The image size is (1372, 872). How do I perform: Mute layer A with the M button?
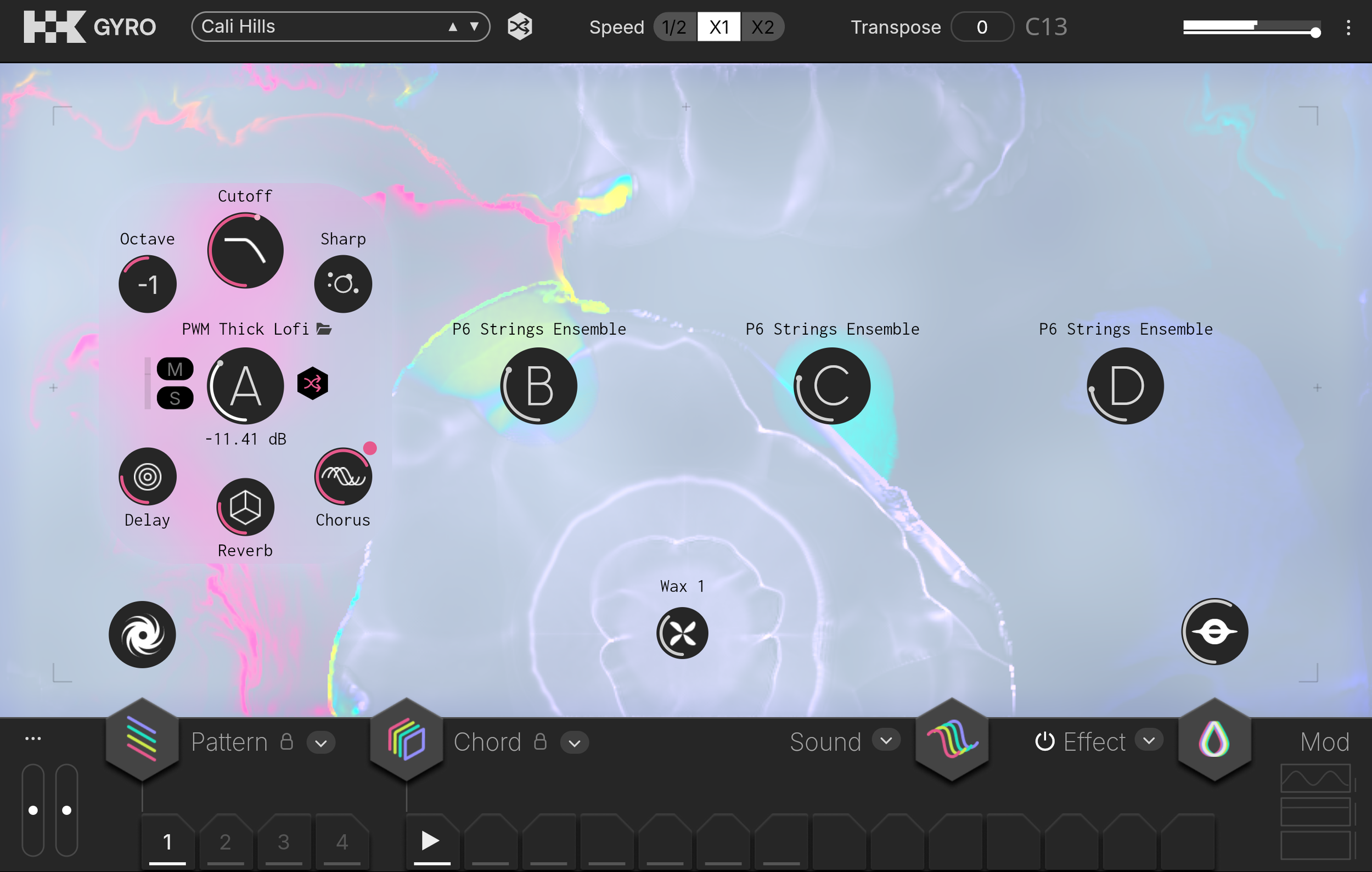[175, 369]
